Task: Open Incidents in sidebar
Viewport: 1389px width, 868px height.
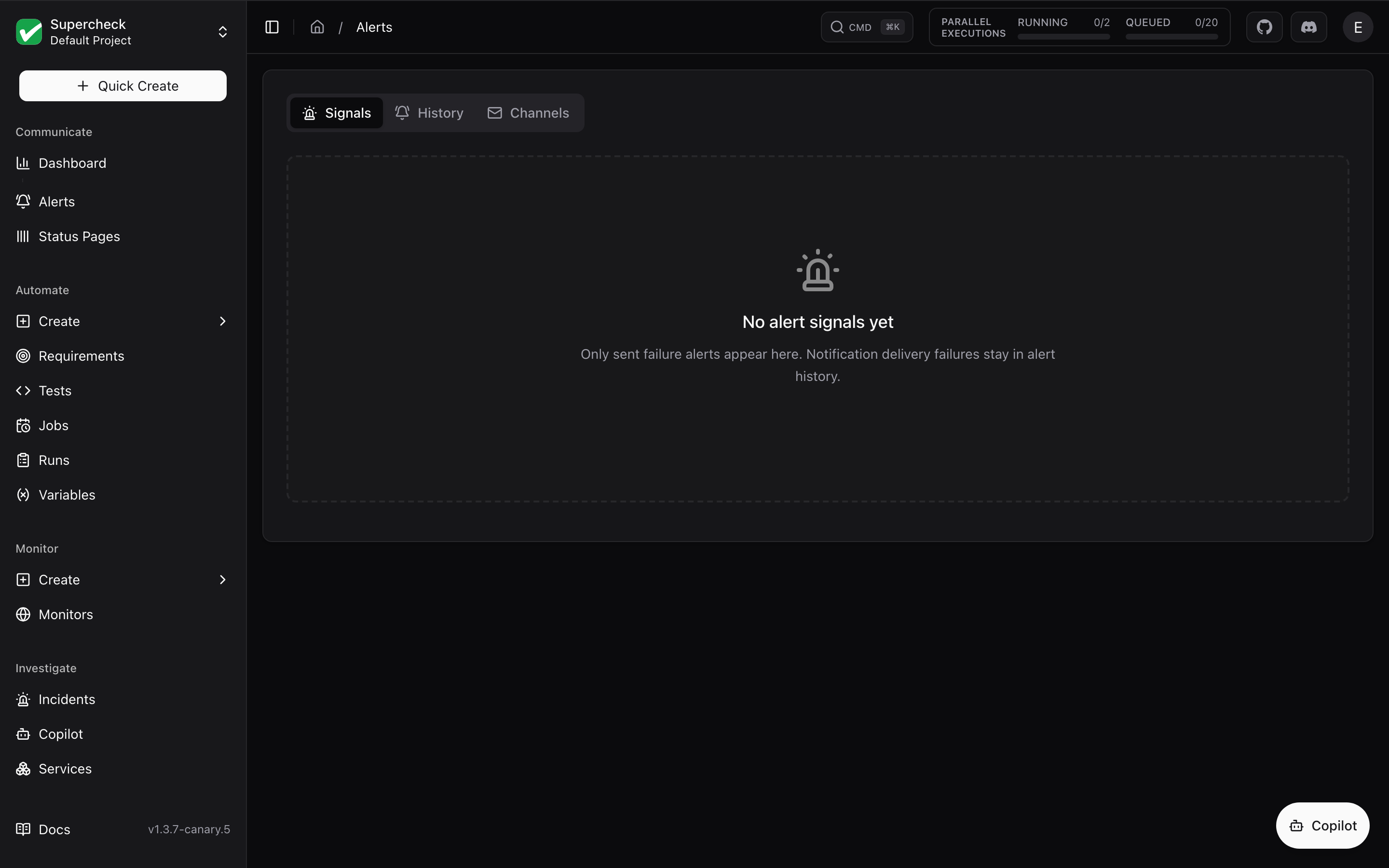Action: 123,699
